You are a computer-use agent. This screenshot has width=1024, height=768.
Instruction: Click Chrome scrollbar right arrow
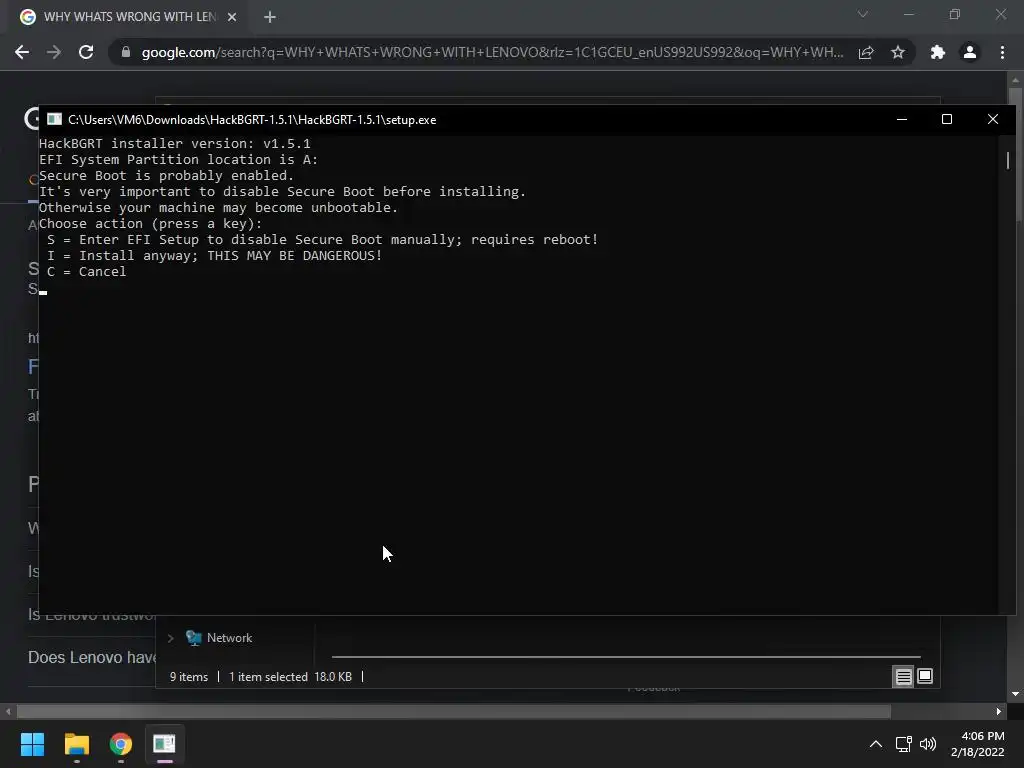(x=999, y=711)
